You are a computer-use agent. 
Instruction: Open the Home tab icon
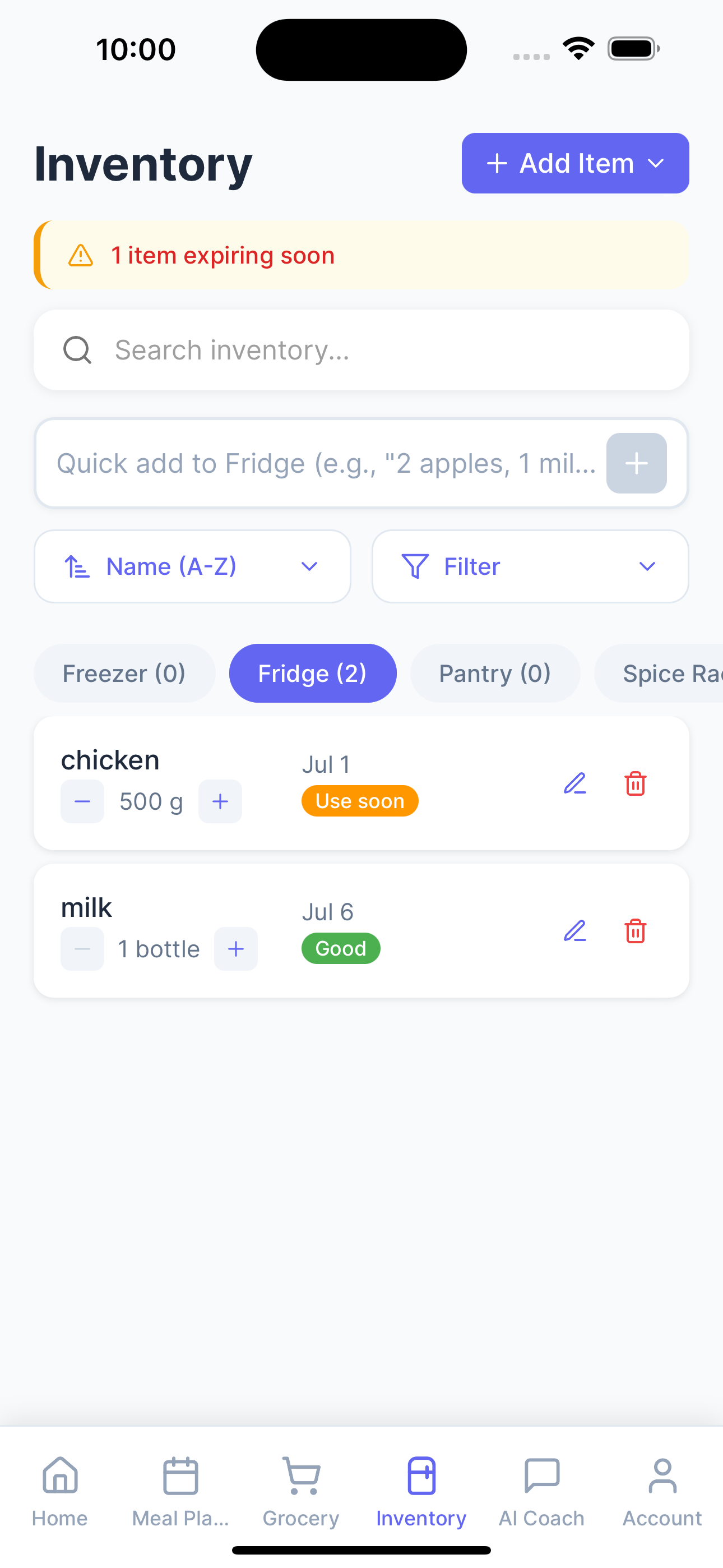(x=61, y=1475)
